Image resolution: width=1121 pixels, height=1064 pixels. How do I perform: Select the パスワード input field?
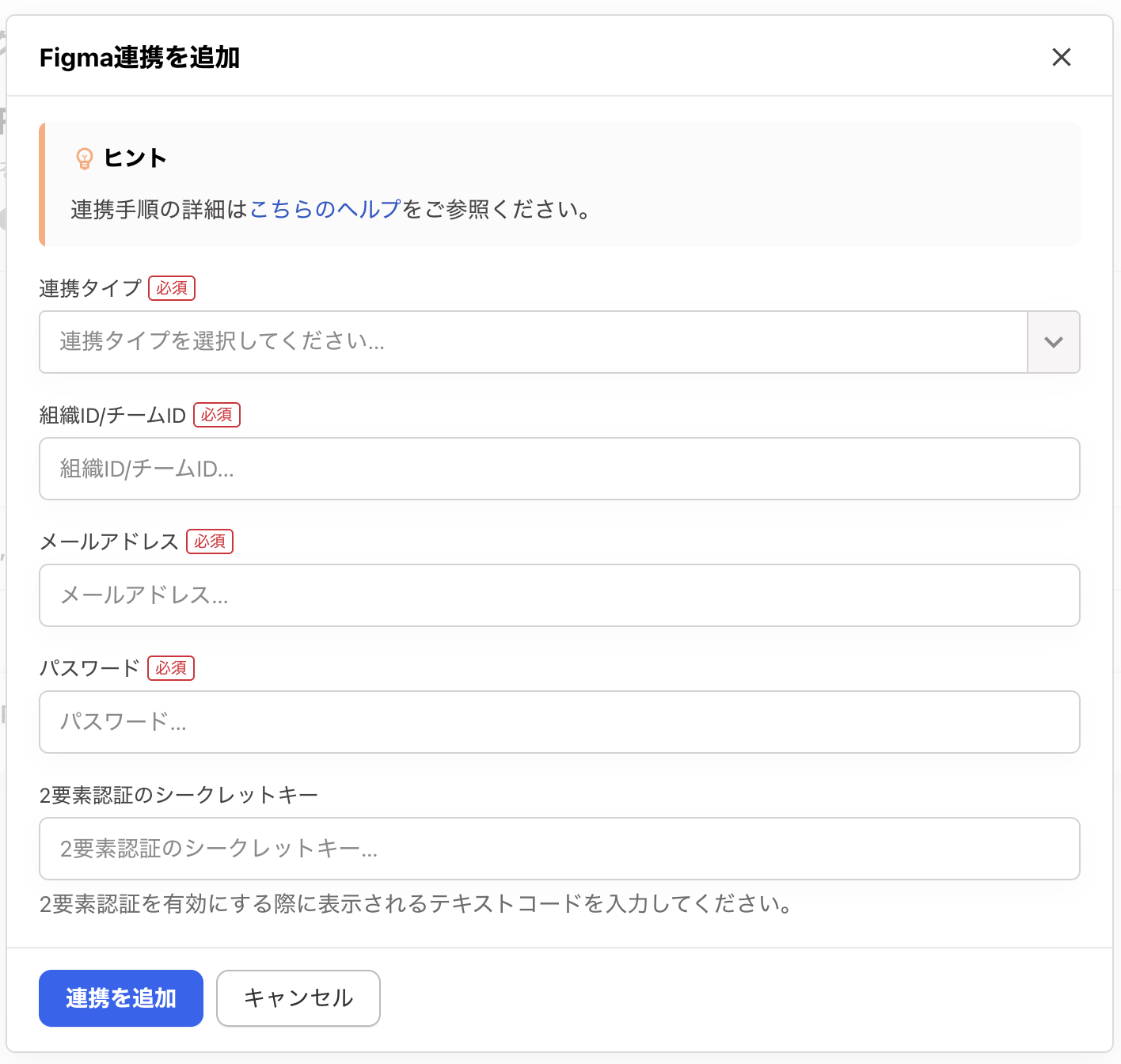559,722
